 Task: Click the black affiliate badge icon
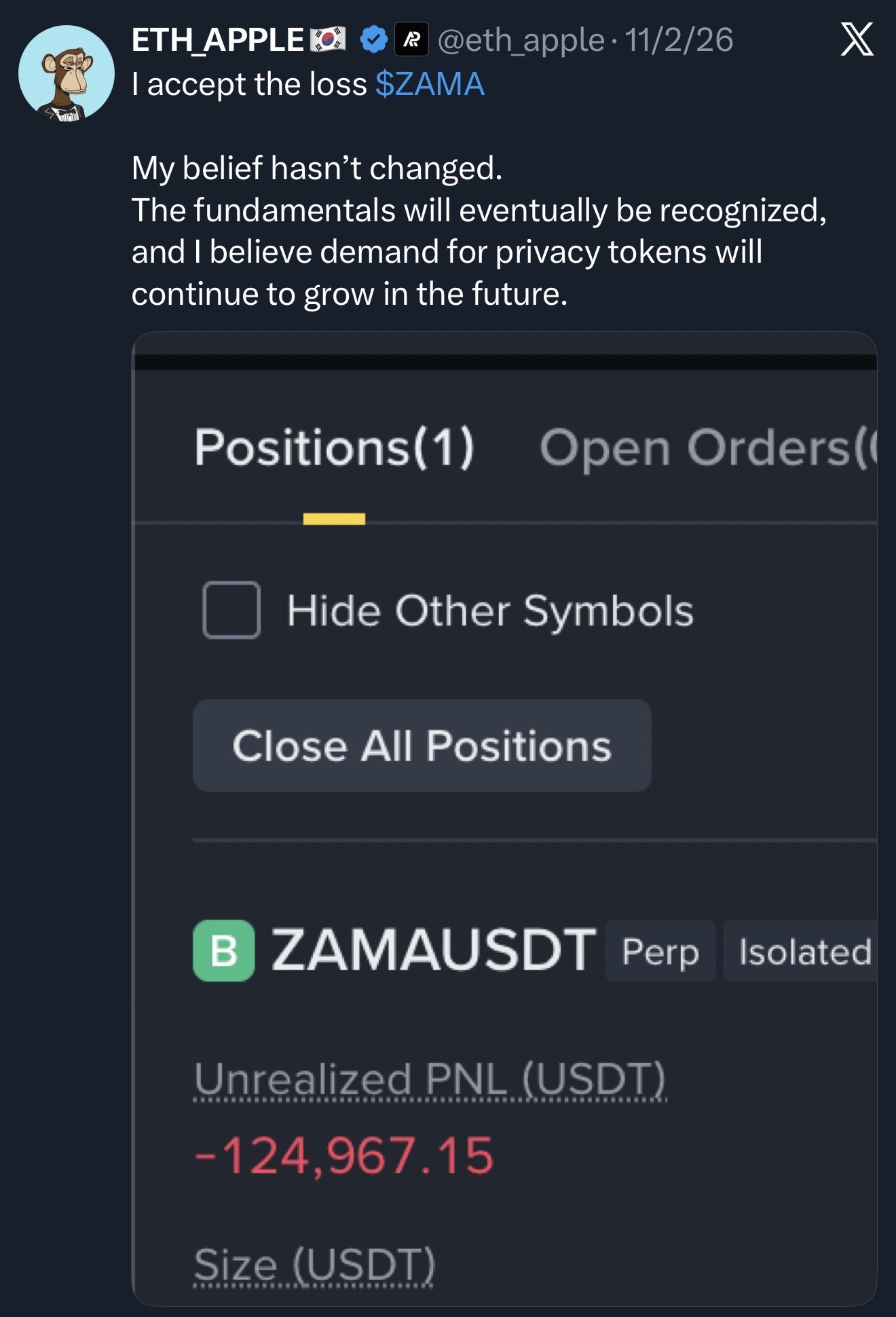[411, 39]
